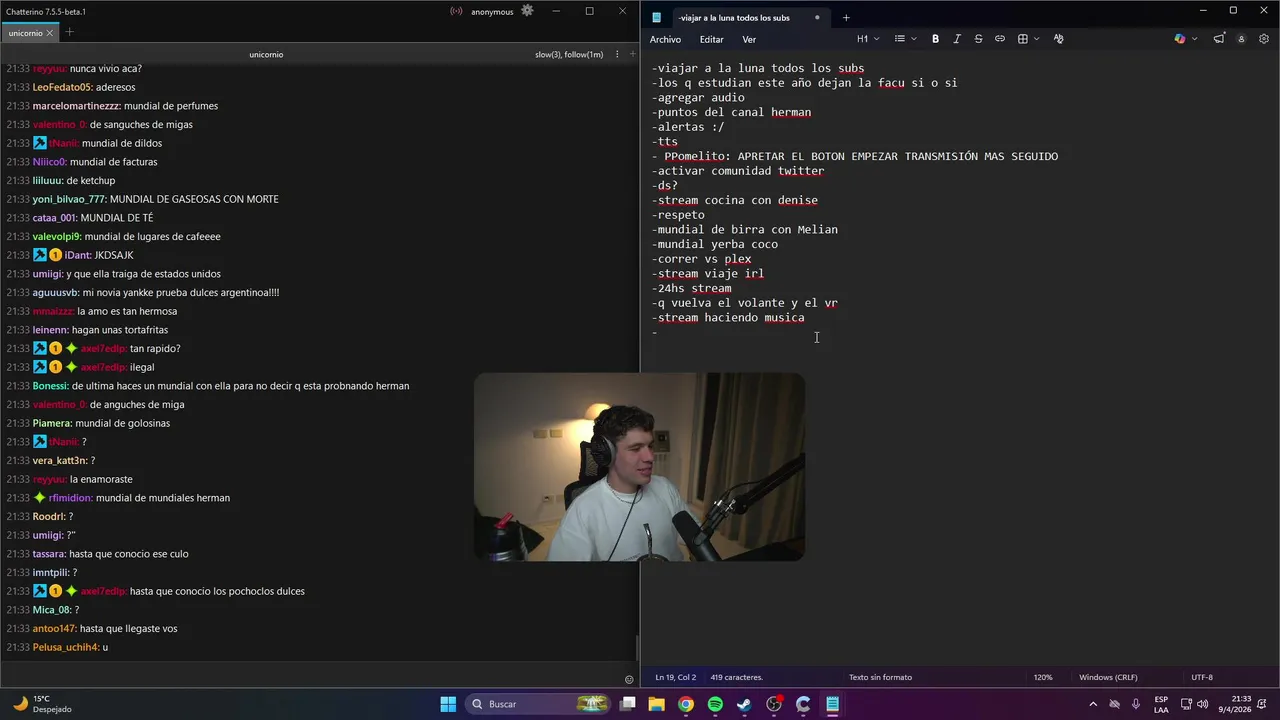Screen dimensions: 1280x720
Task: Open the weather widget showing 15°C
Action: click(x=40, y=704)
